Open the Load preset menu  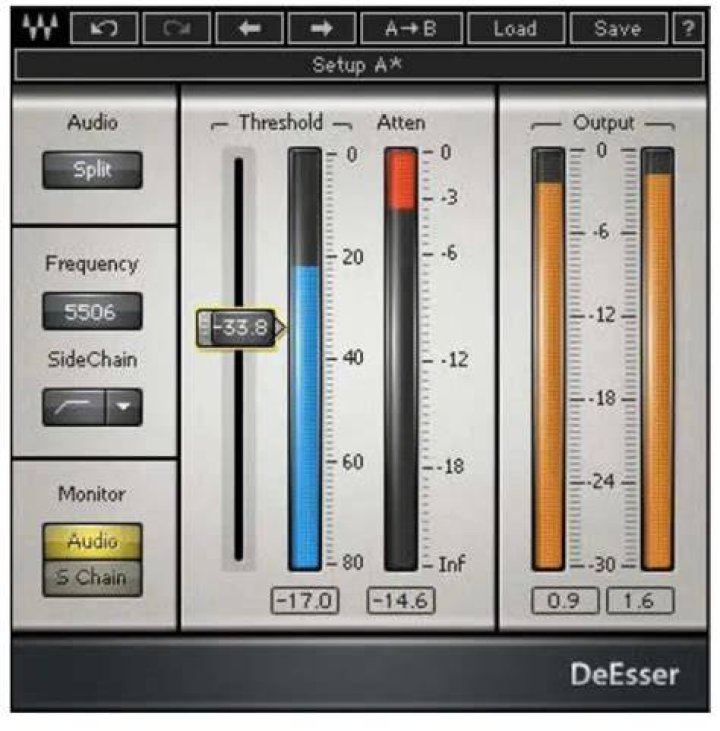pos(516,28)
